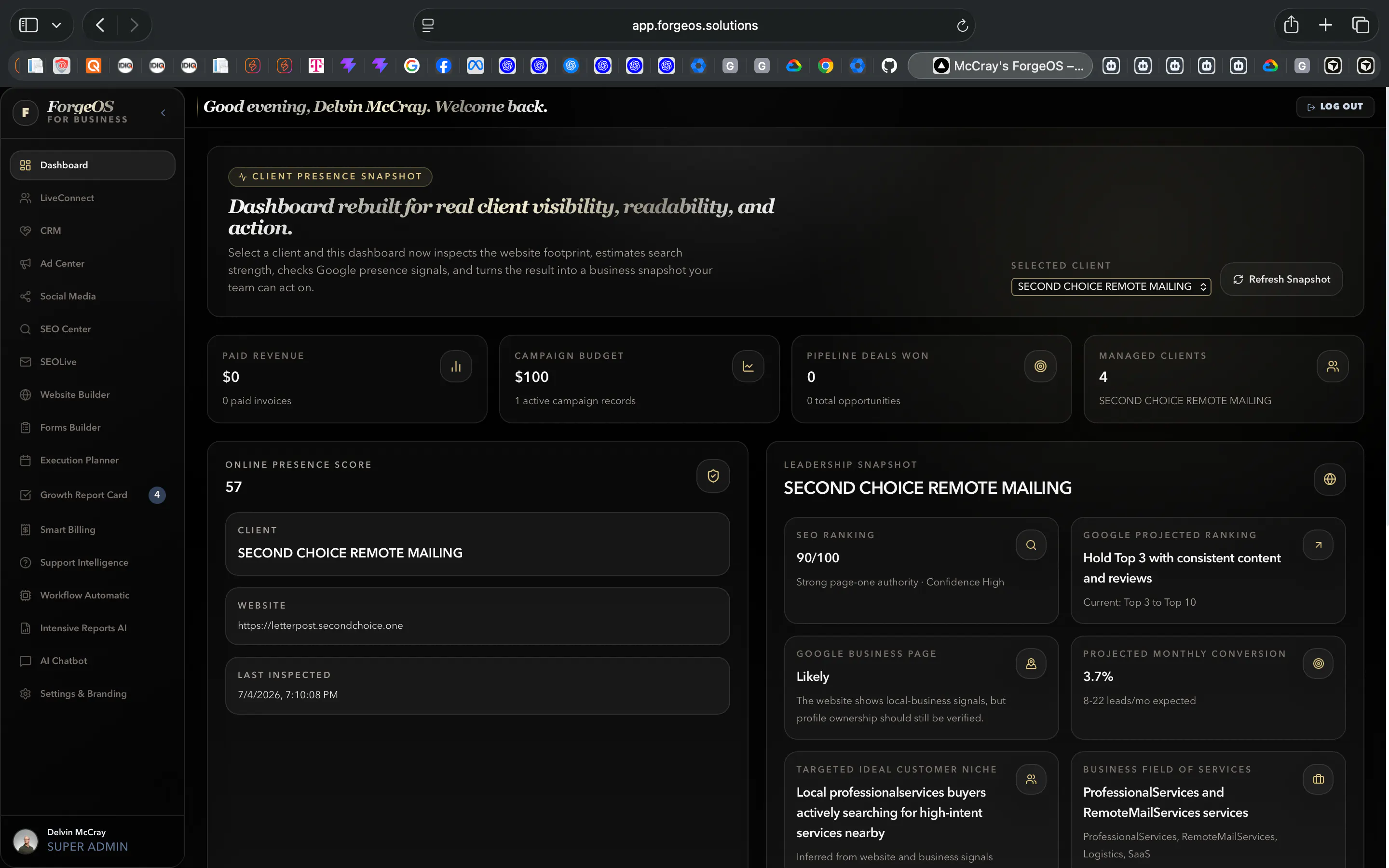
Task: Click the Managed Clients people icon
Action: (x=1332, y=366)
